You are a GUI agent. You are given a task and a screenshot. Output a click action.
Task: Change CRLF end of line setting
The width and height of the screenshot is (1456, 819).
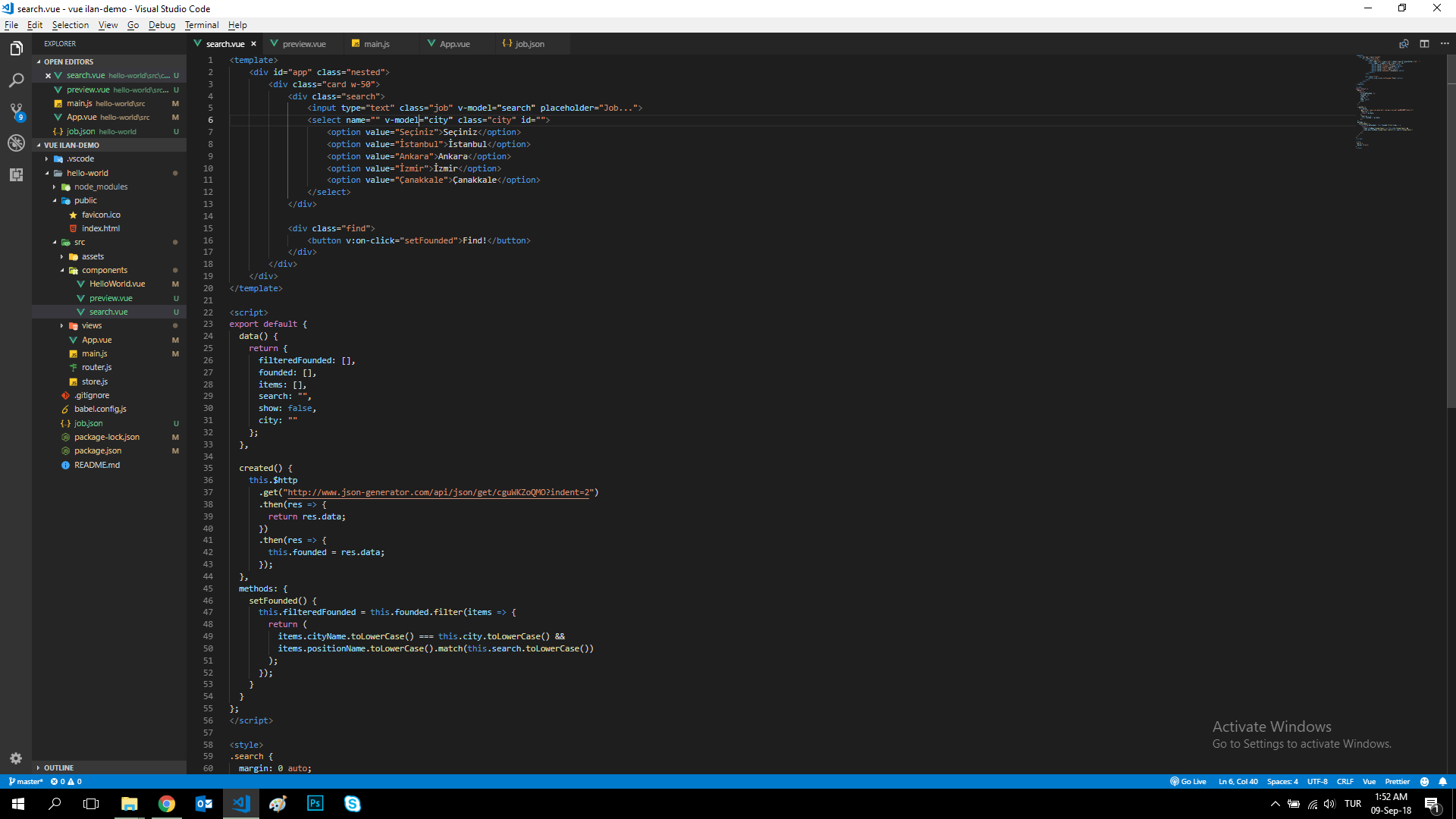(x=1345, y=782)
